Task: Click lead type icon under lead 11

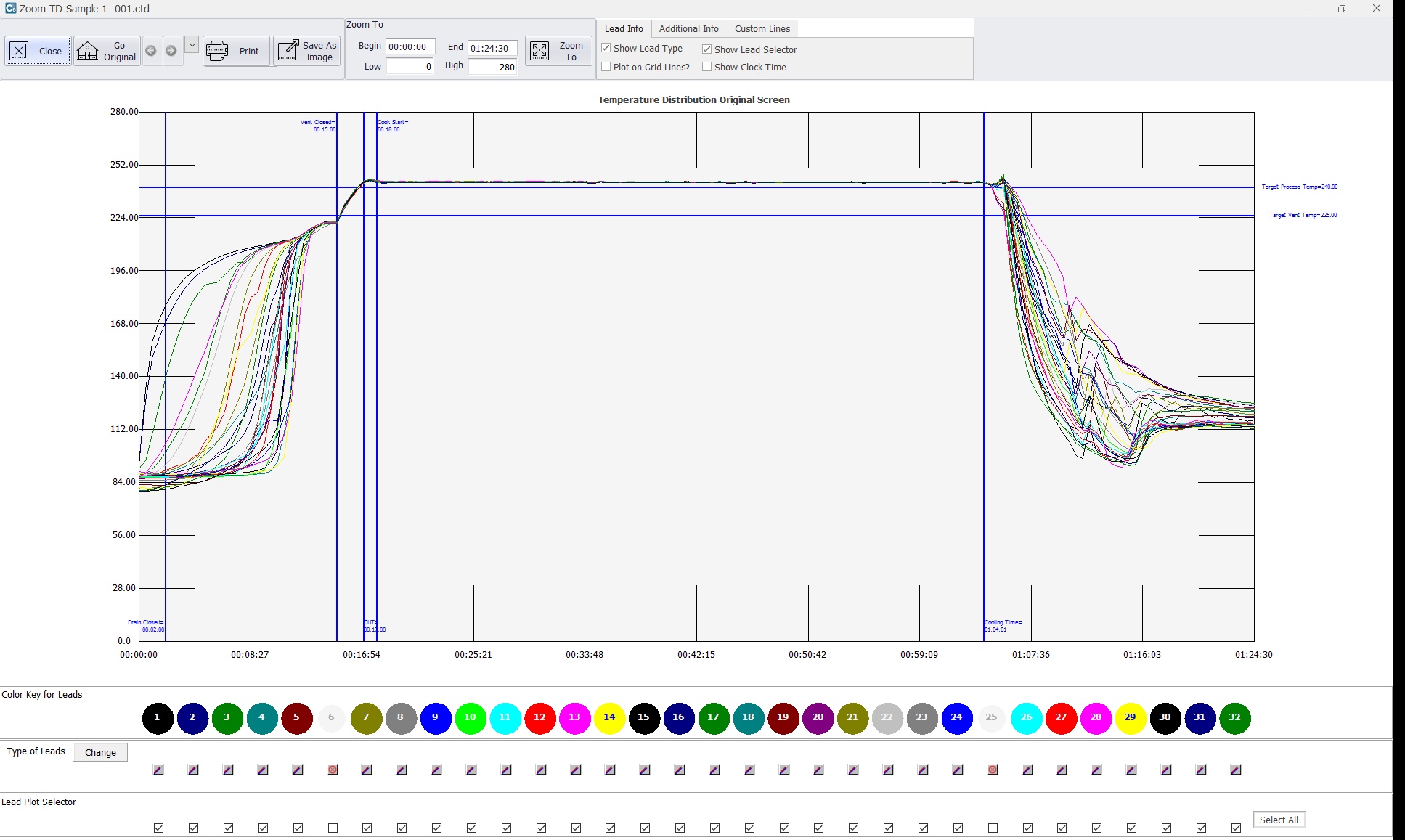Action: click(506, 770)
